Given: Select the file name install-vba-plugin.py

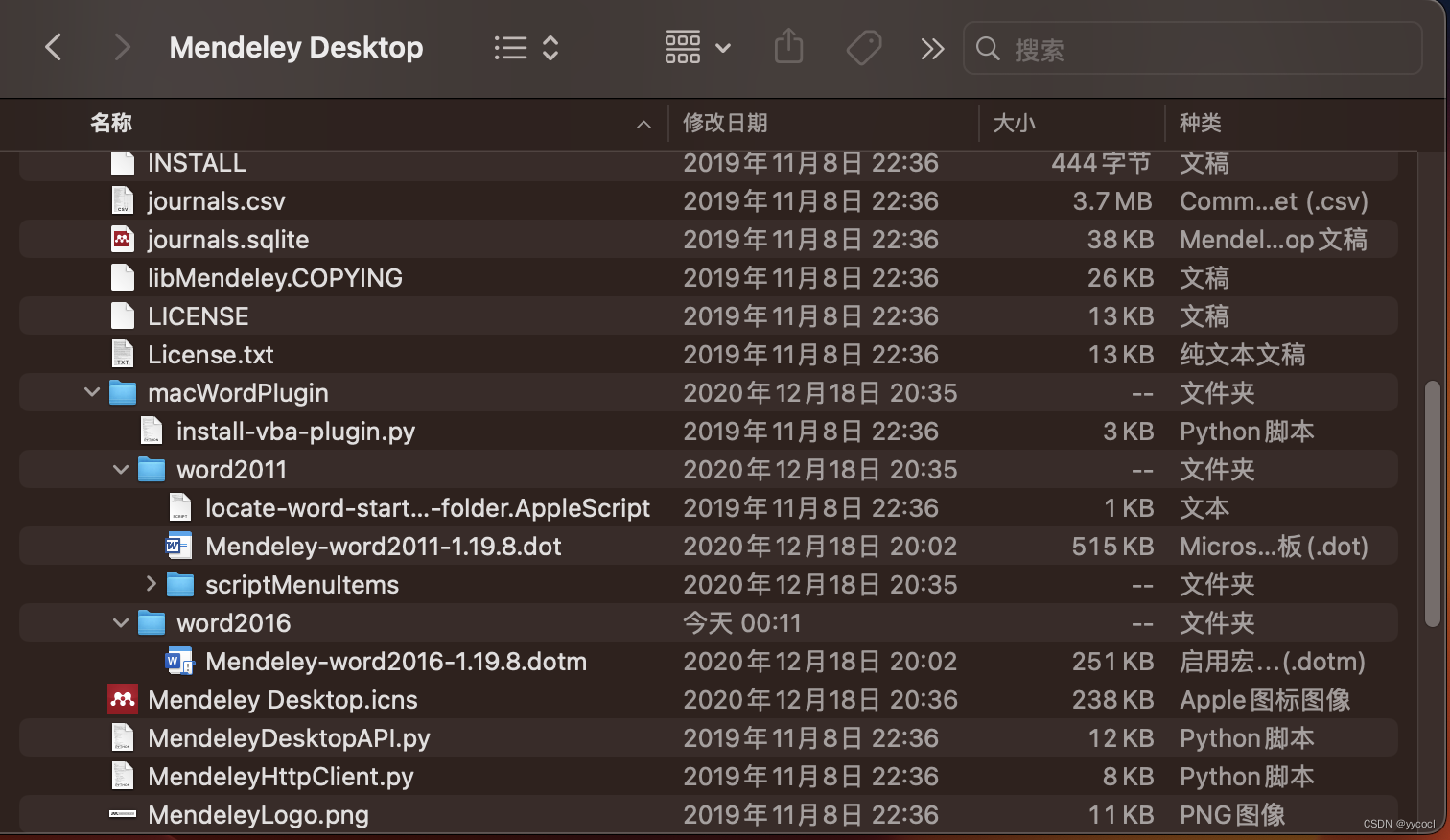Looking at the screenshot, I should (296, 432).
